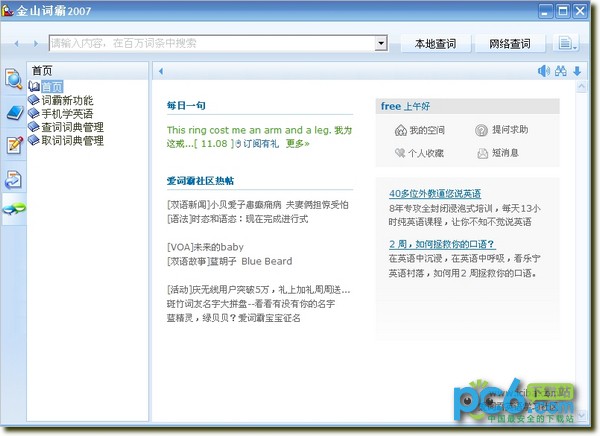Open the 蓝精灵,绿贝贝 post
The height and width of the screenshot is (436, 600).
233,318
